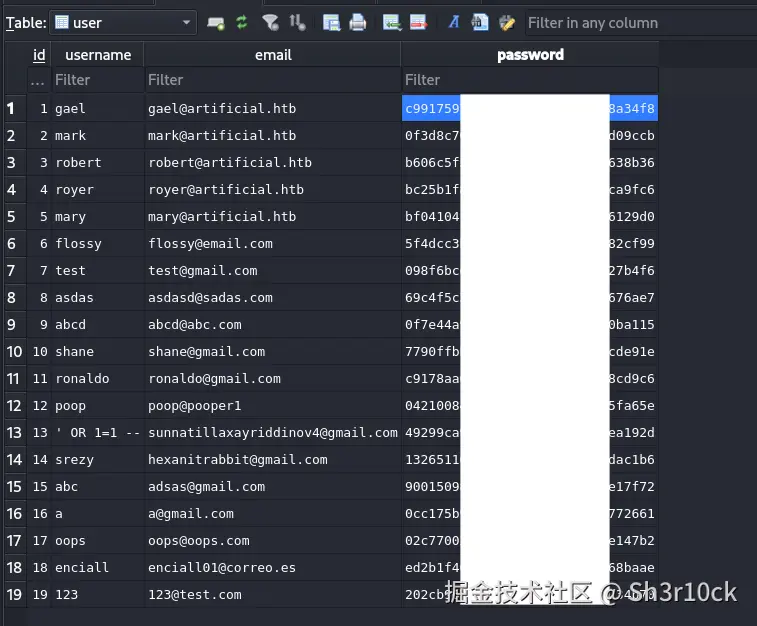
Task: Click the id column filter box showing '...'
Action: pos(39,80)
